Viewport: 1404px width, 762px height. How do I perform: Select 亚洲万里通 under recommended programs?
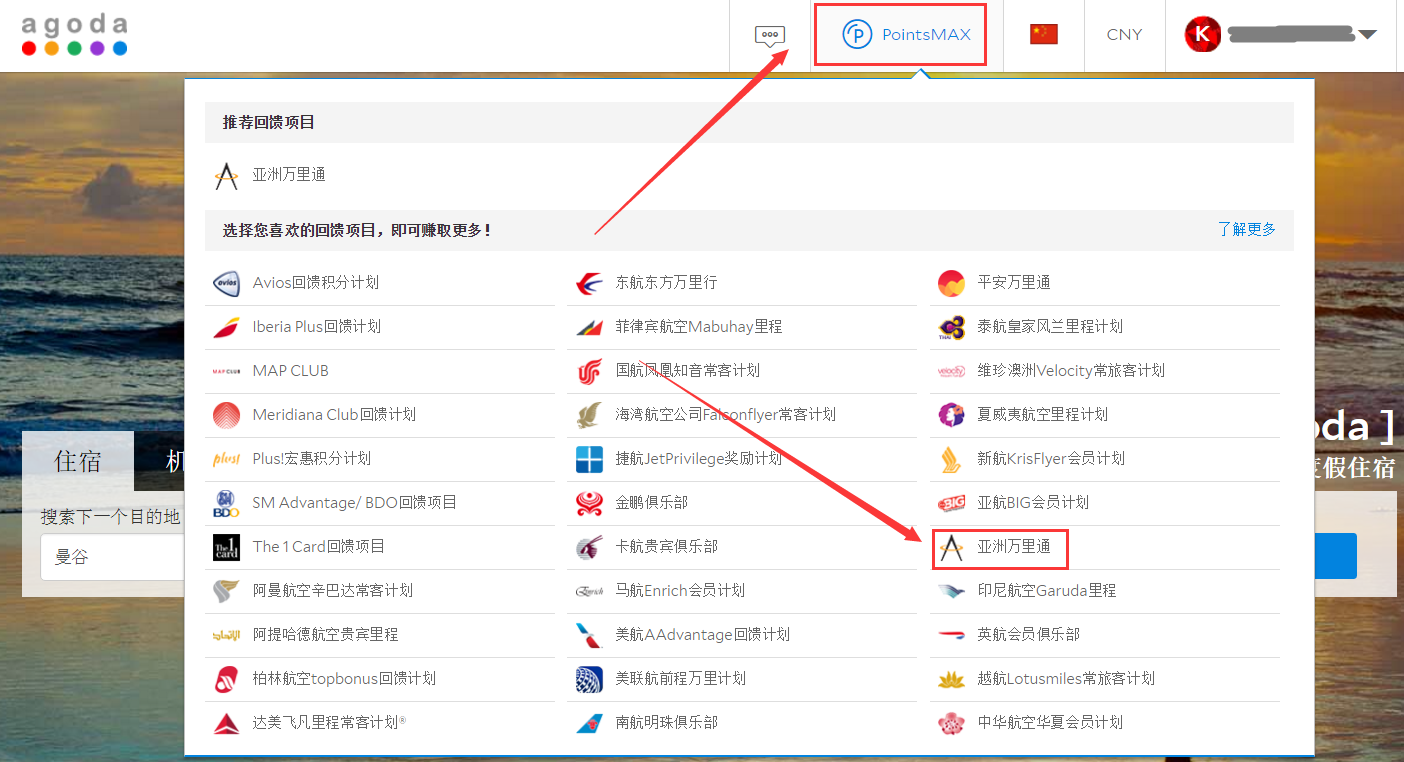[x=288, y=175]
